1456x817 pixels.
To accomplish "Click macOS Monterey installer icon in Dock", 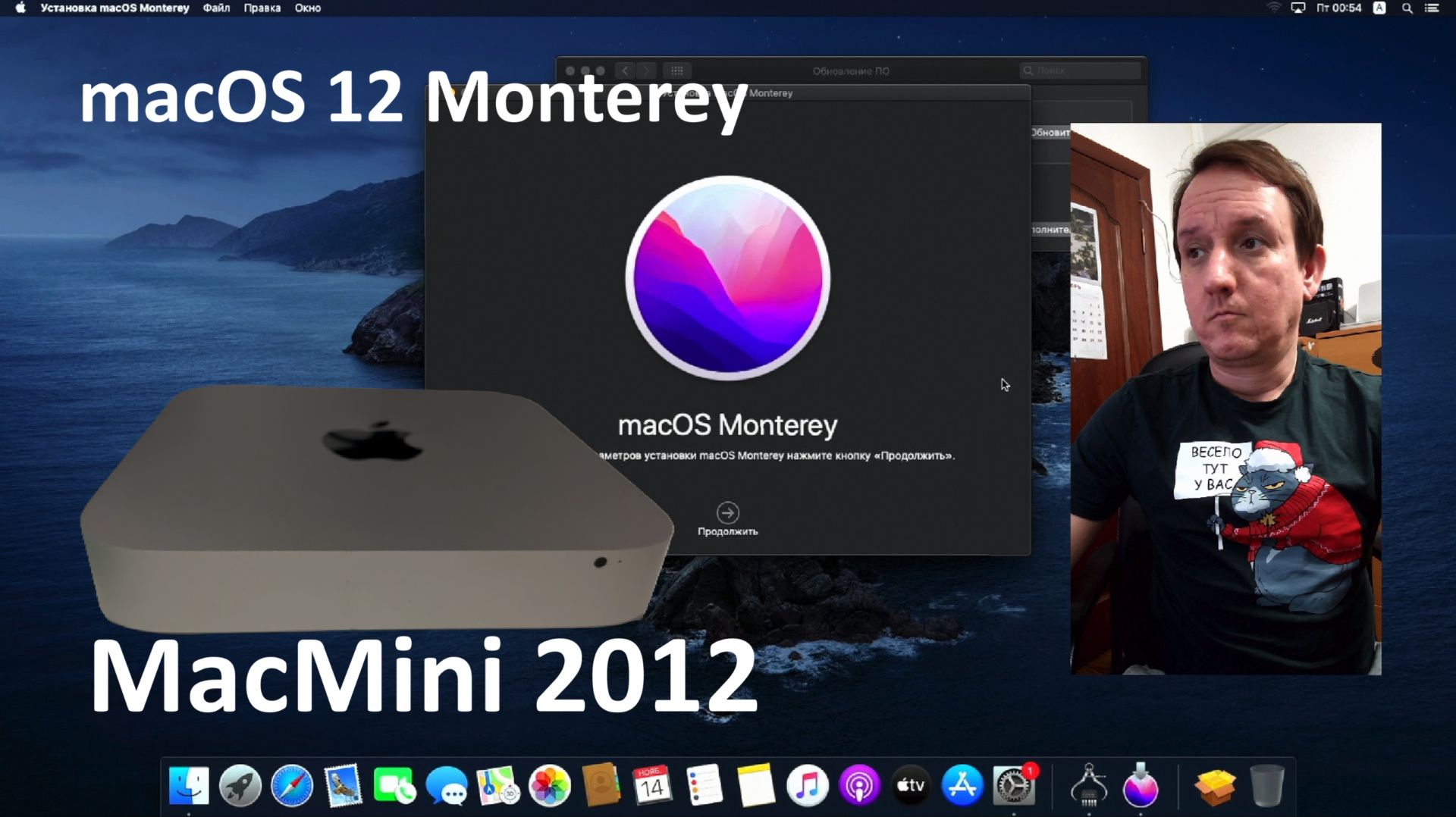I will click(x=1141, y=785).
